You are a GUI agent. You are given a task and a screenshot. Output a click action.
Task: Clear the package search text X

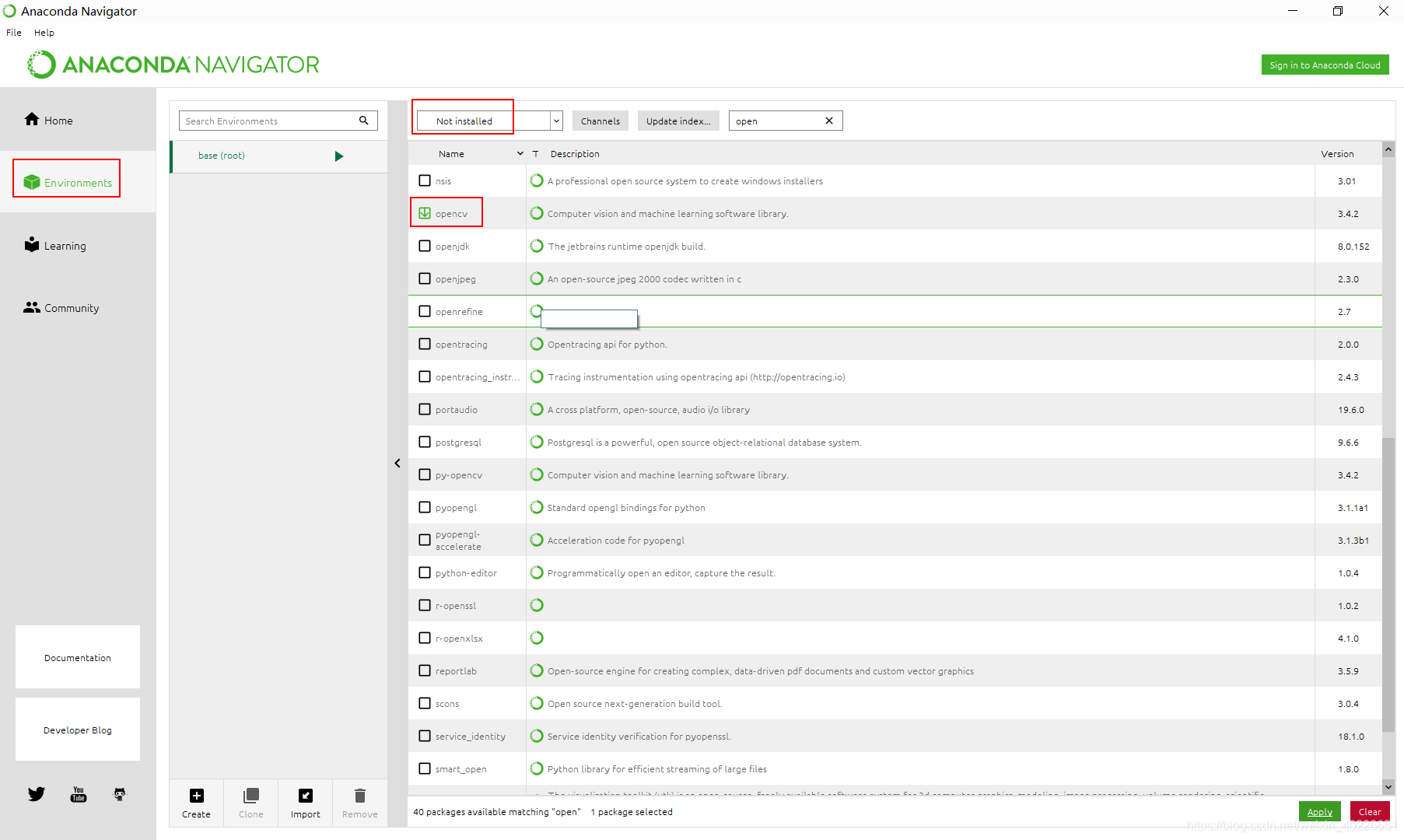click(x=829, y=121)
